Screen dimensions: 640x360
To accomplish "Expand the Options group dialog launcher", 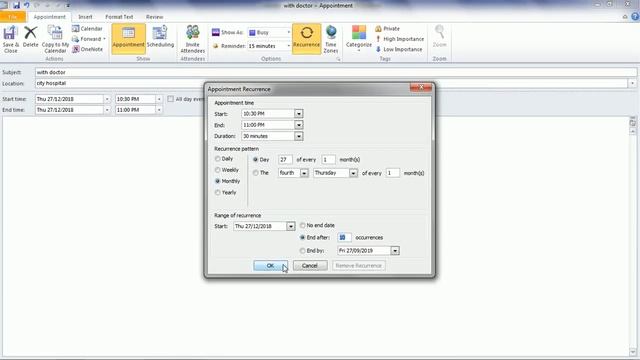I will coord(338,59).
